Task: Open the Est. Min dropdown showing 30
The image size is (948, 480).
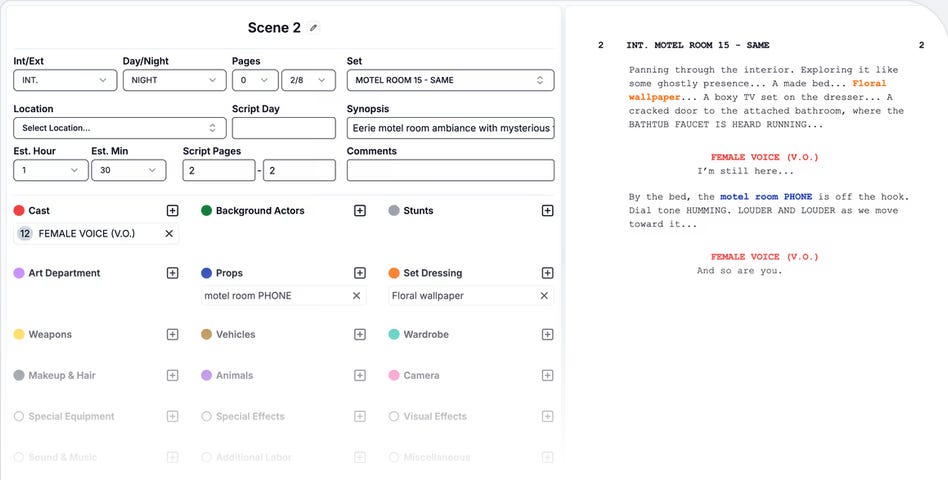Action: [129, 170]
